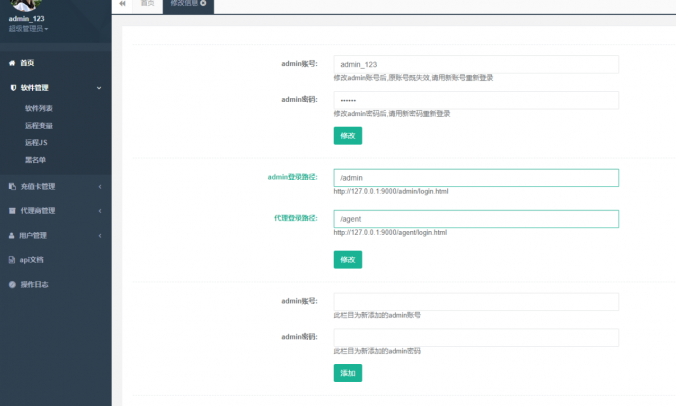Open 操作日志 sidebar item

(34, 284)
